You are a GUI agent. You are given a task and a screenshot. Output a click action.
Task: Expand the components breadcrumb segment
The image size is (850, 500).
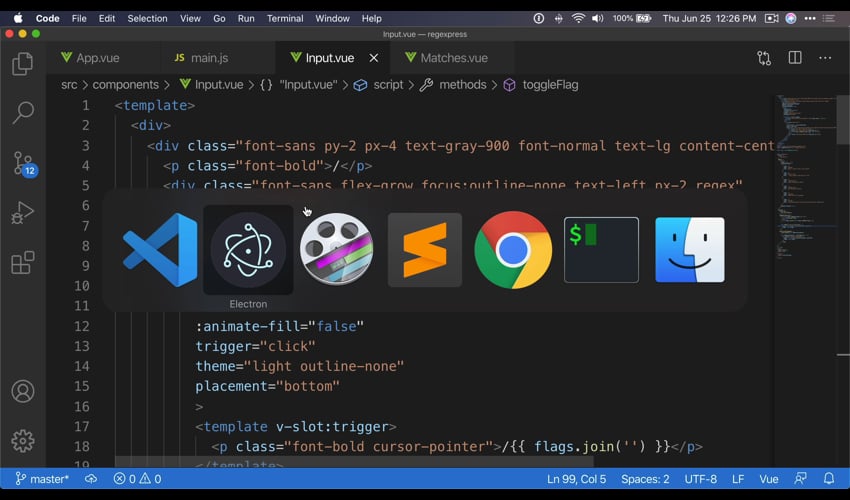(125, 85)
